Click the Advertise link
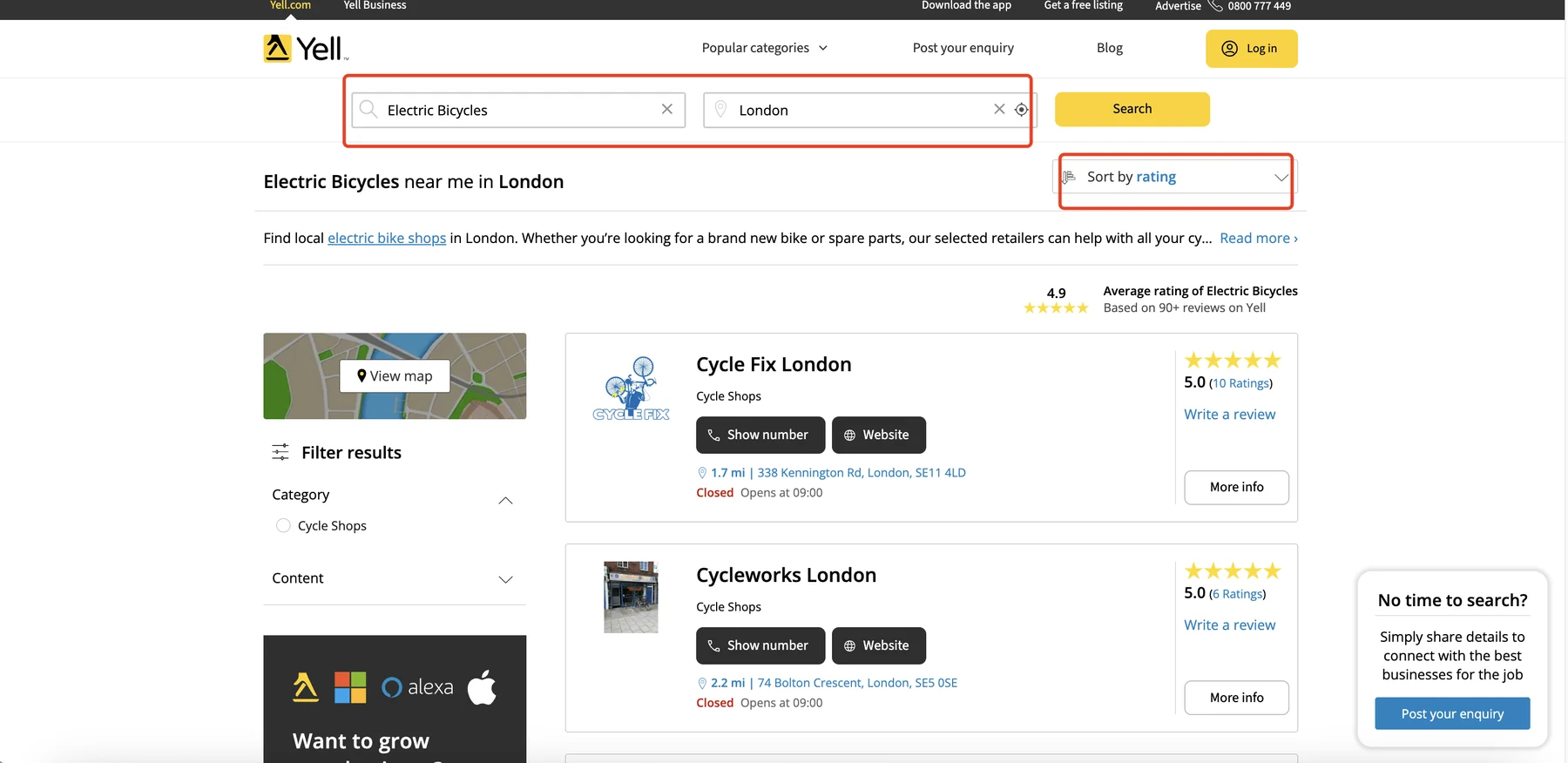This screenshot has height=763, width=1568. tap(1178, 6)
